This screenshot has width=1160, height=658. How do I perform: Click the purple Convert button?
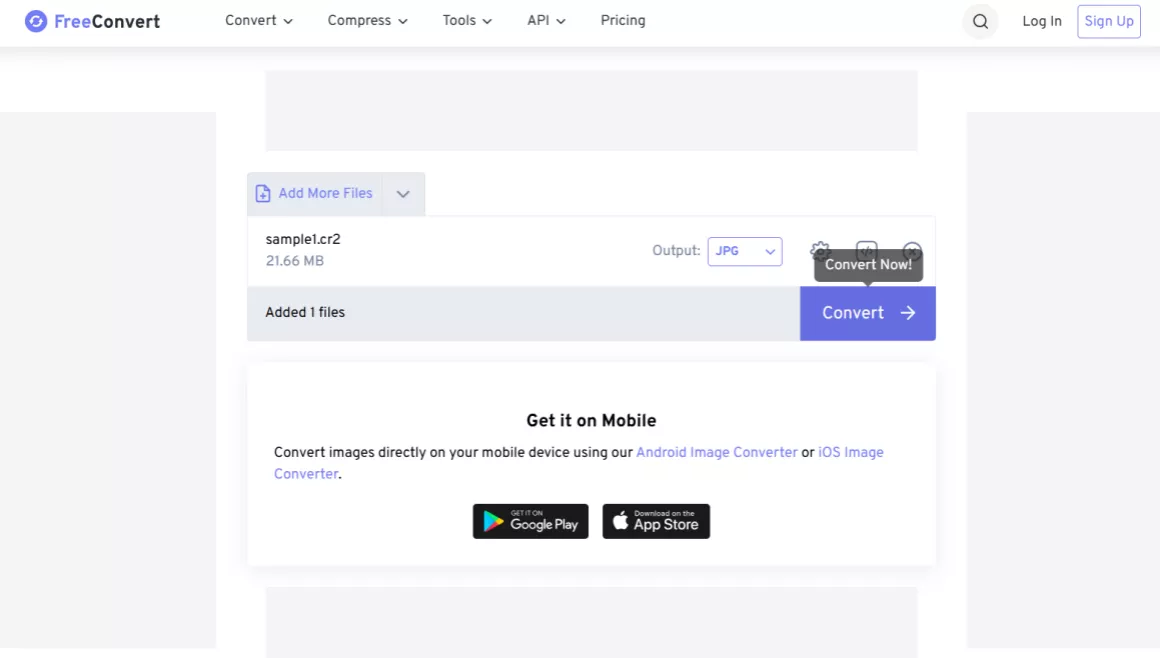point(867,313)
